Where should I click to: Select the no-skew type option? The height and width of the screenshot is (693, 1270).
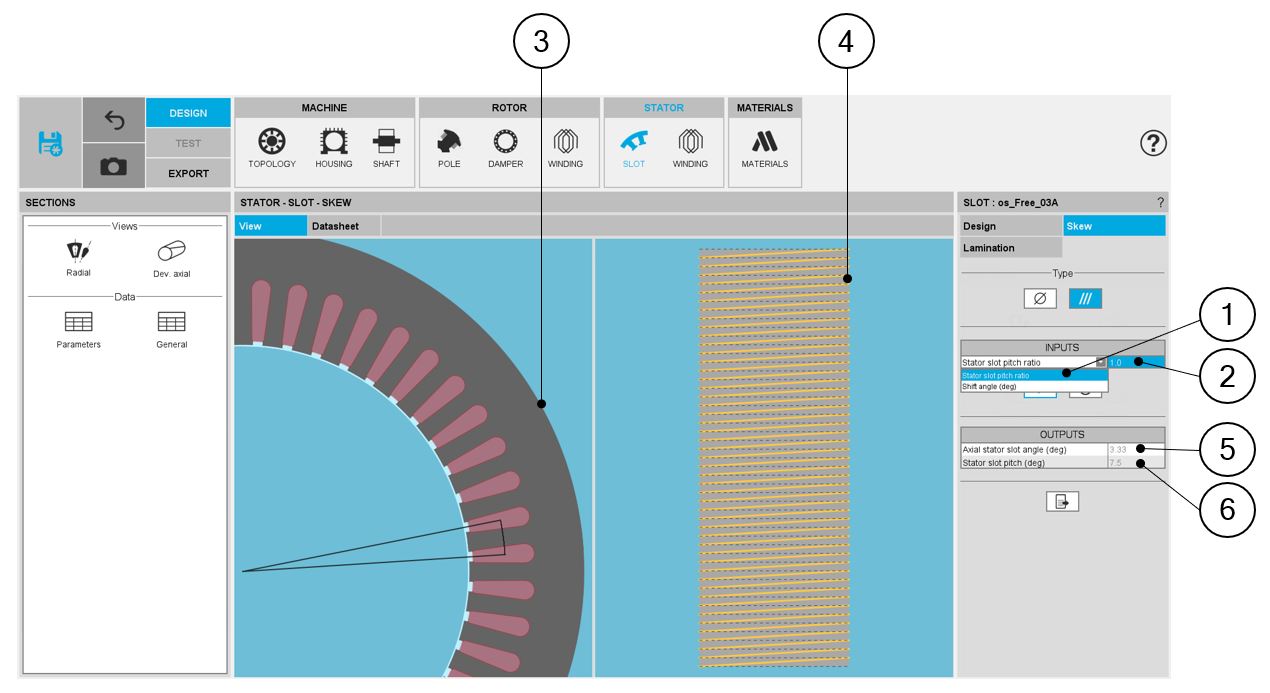pyautogui.click(x=1039, y=298)
